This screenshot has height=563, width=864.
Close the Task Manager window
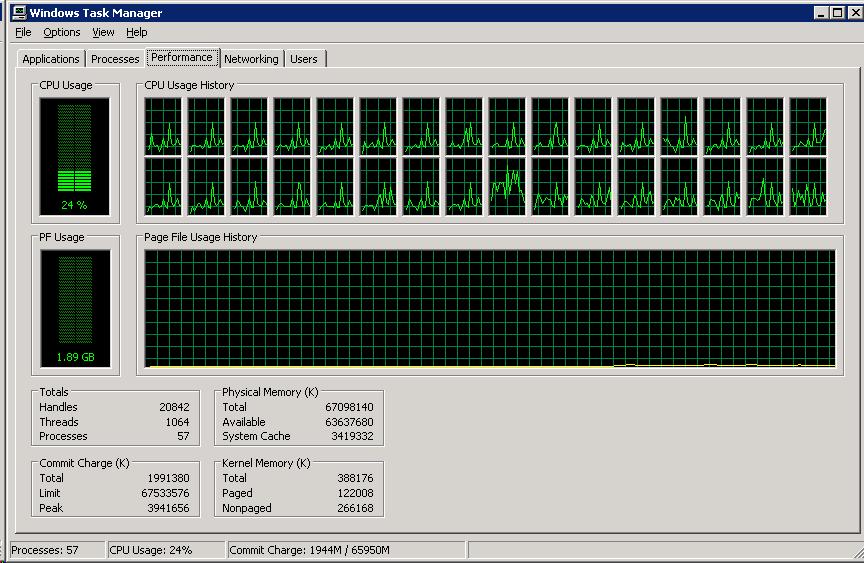click(856, 12)
